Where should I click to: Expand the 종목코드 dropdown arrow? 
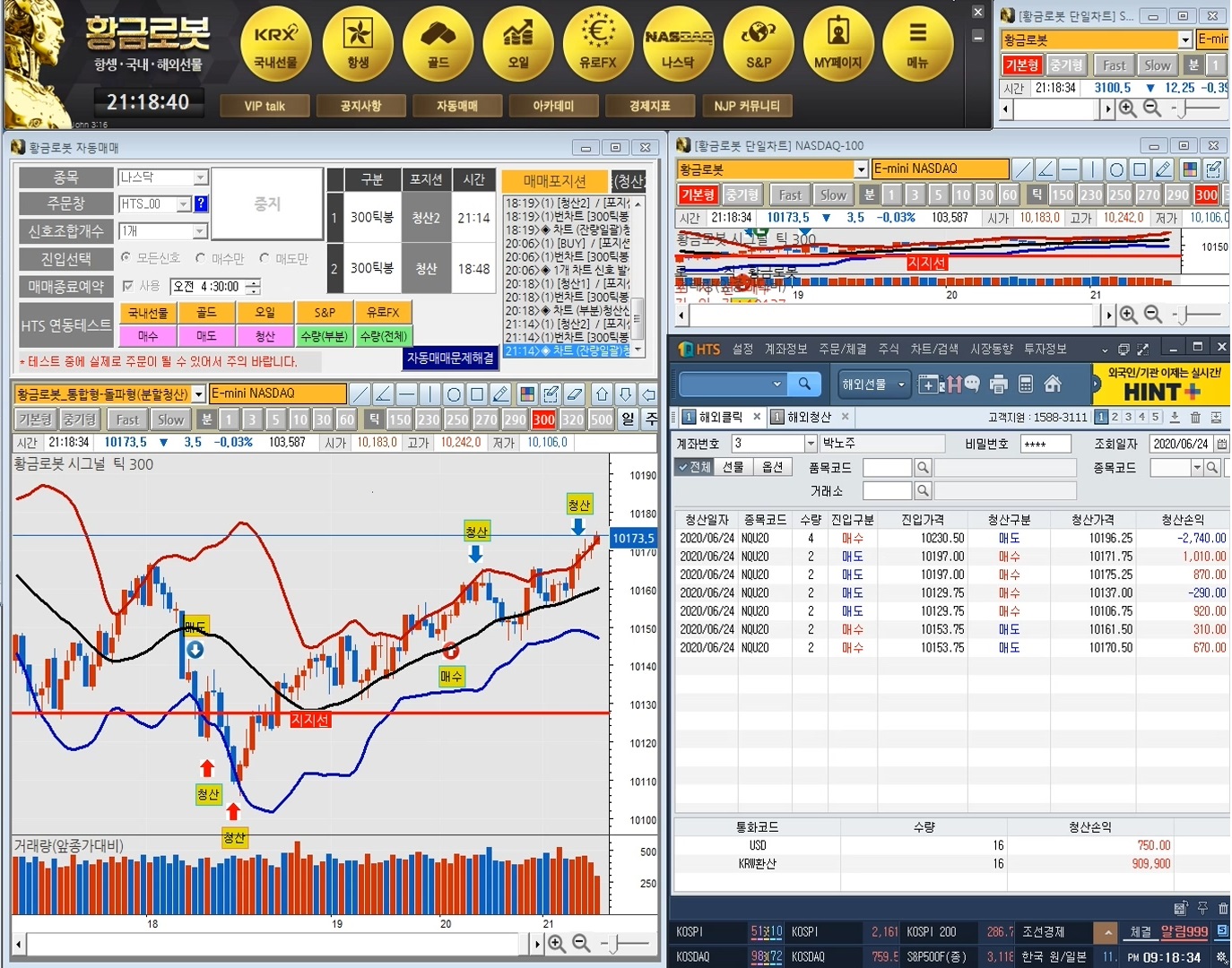[1197, 468]
